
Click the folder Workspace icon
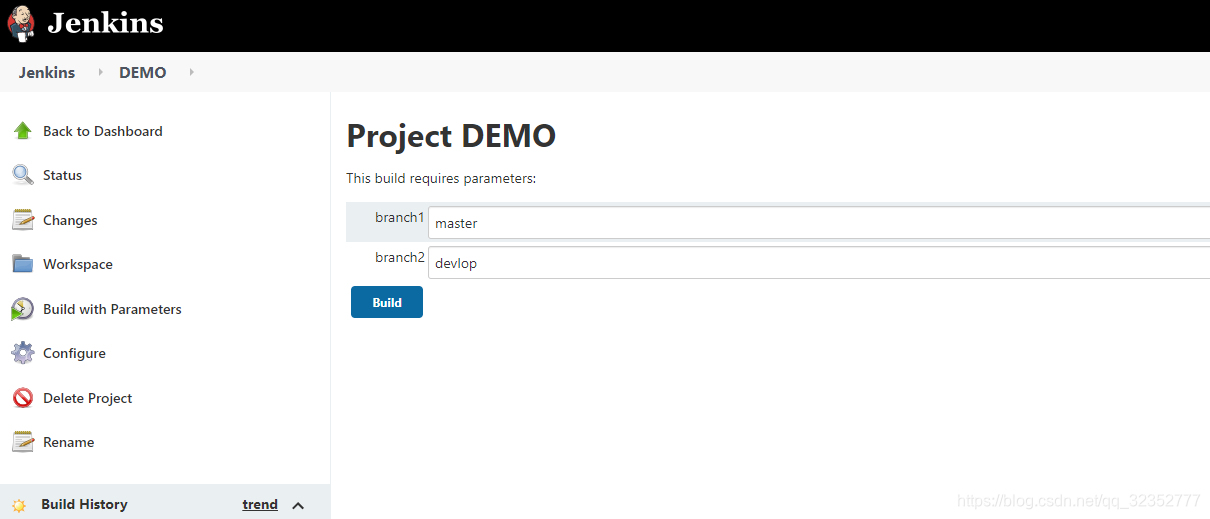pyautogui.click(x=23, y=264)
